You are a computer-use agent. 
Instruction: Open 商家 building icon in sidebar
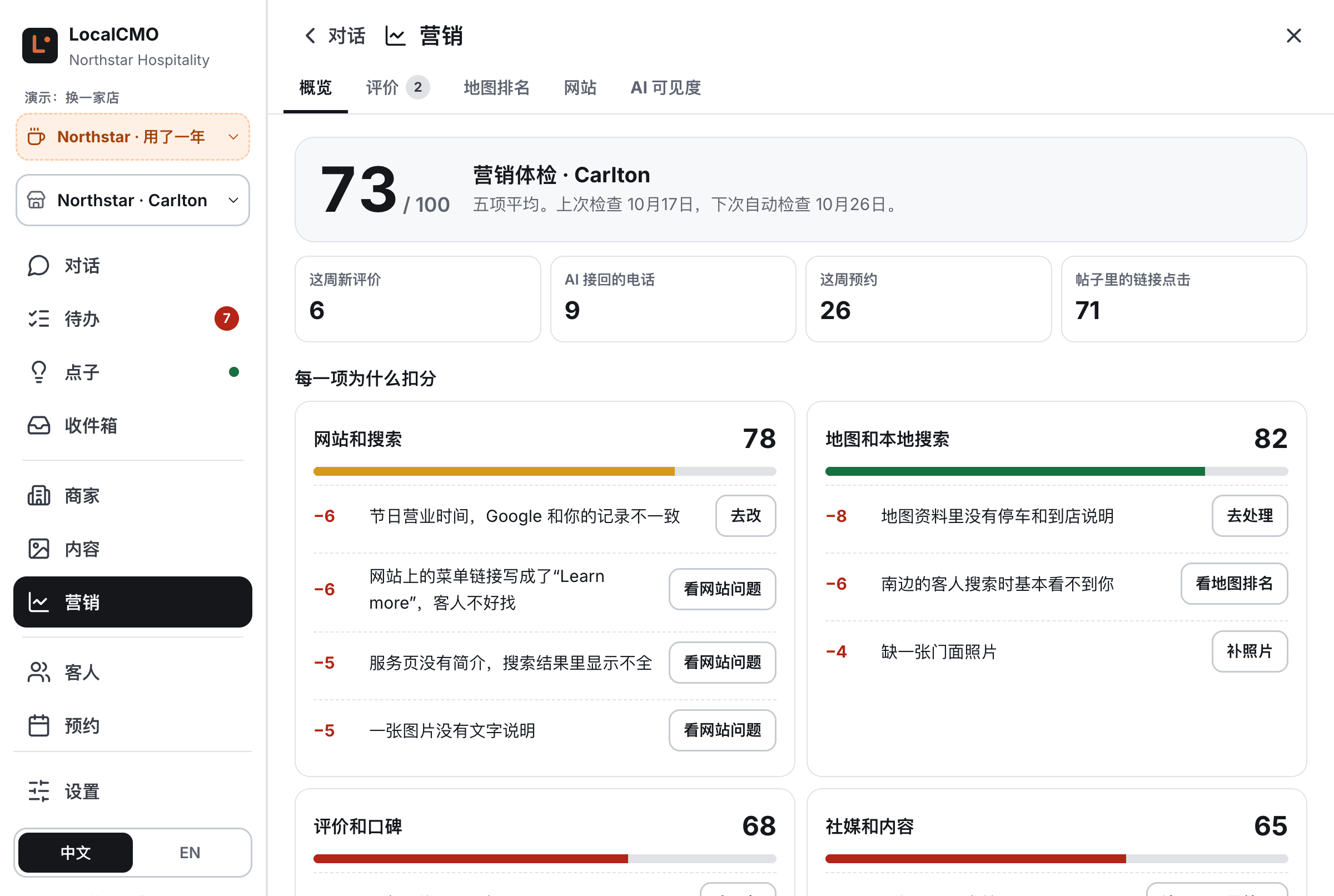point(38,495)
